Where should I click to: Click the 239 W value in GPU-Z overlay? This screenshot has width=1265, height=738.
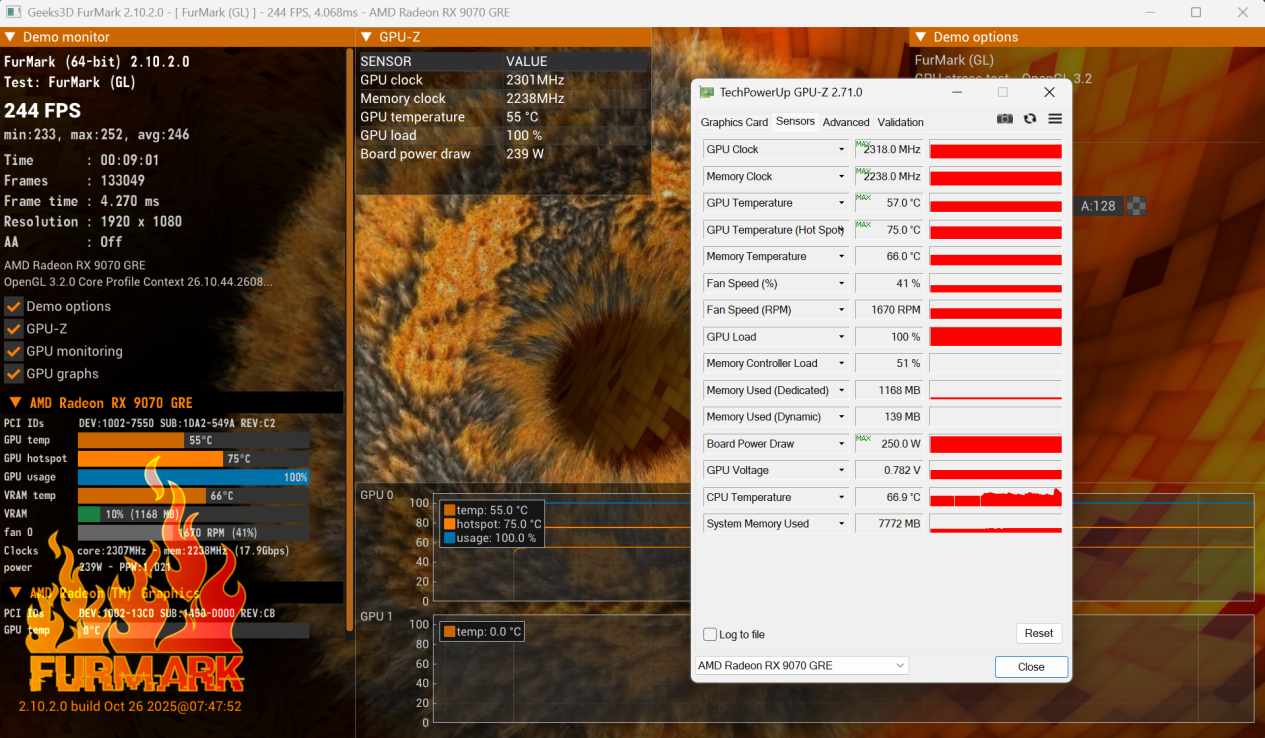point(525,154)
